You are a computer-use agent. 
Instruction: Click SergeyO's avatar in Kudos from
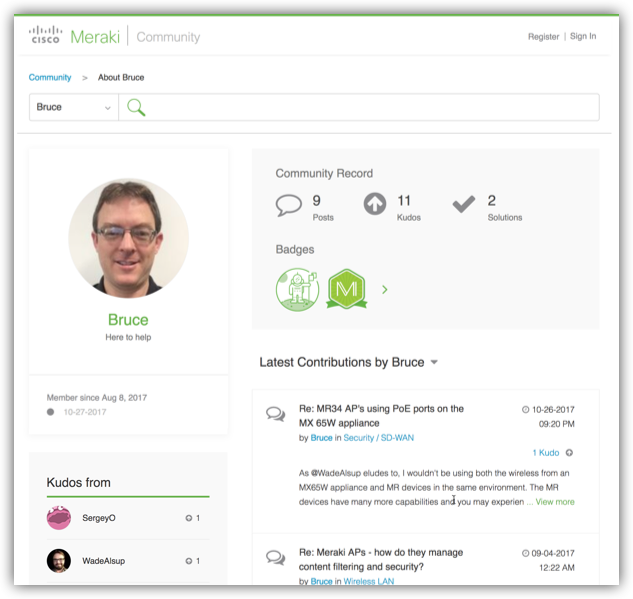click(59, 518)
